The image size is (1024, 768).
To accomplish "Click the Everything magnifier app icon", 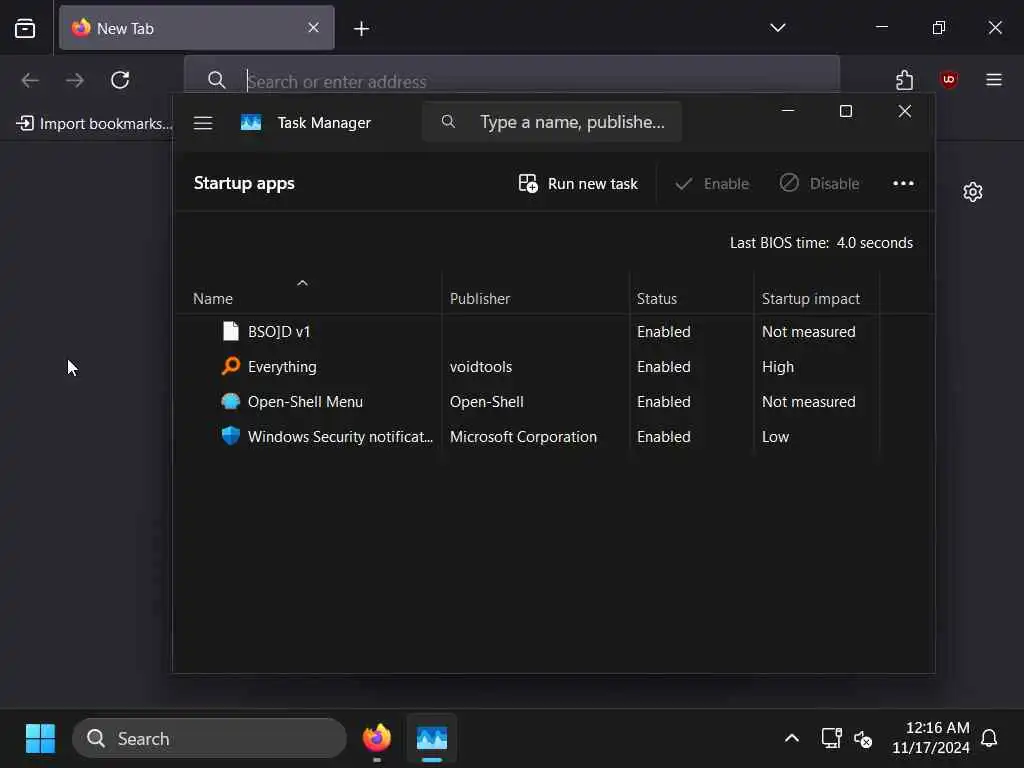I will coord(231,366).
